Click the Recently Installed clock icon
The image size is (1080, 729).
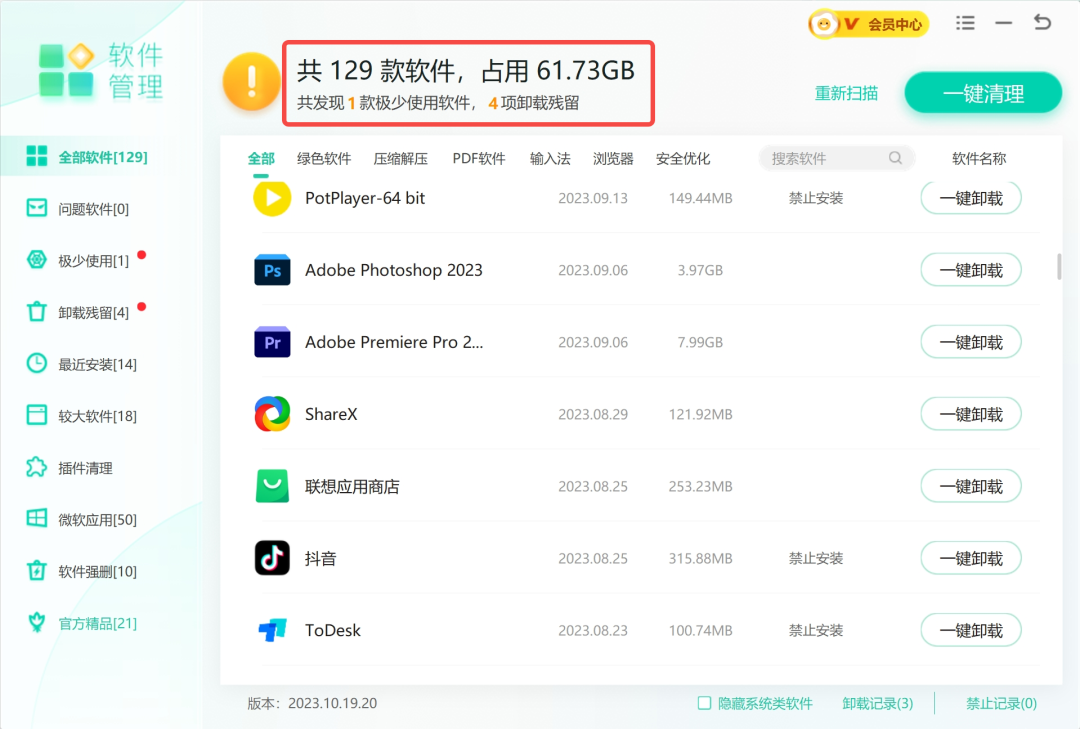(x=37, y=363)
